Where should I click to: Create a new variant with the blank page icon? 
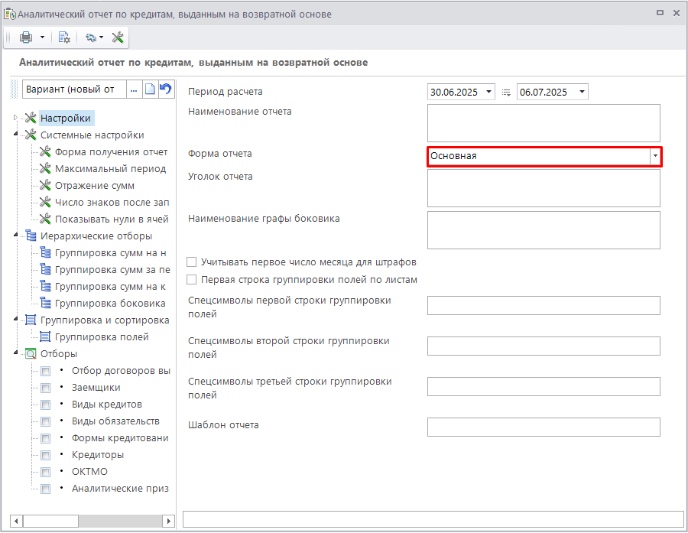149,90
